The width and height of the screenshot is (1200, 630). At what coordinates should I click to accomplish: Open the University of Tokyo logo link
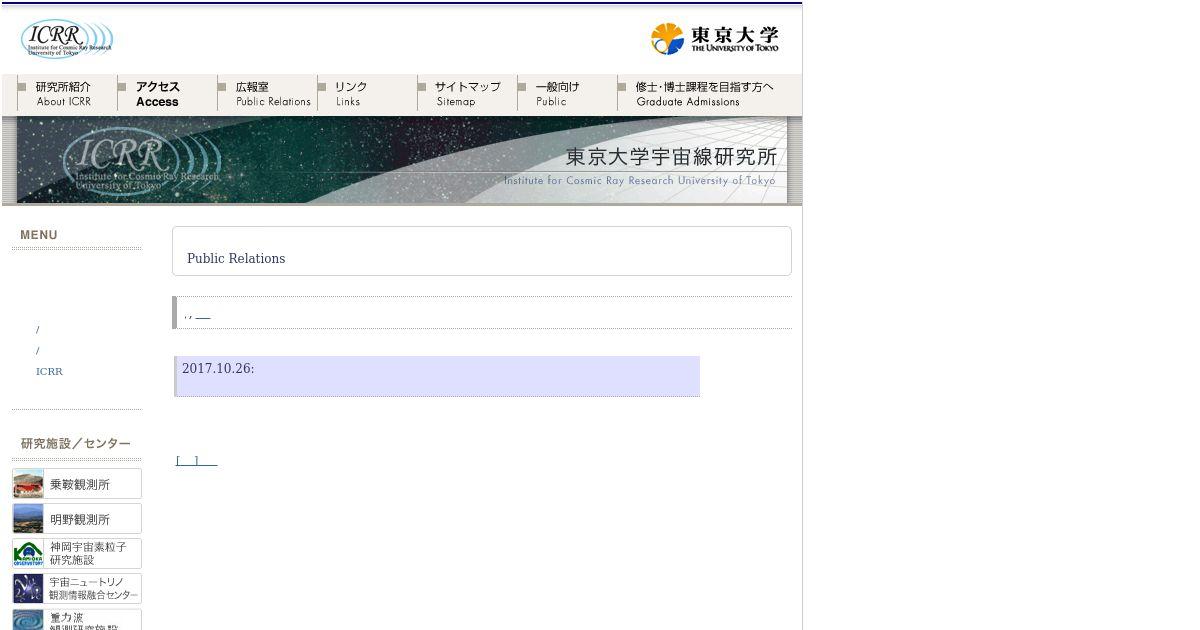click(x=714, y=39)
